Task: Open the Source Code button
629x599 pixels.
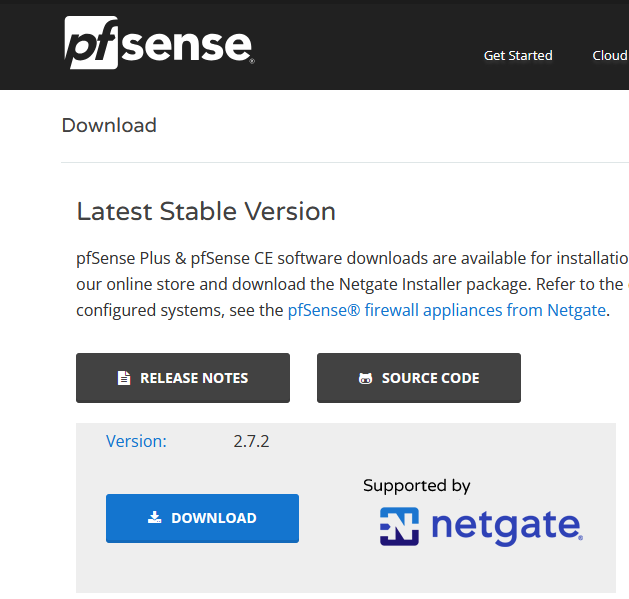Action: 419,378
